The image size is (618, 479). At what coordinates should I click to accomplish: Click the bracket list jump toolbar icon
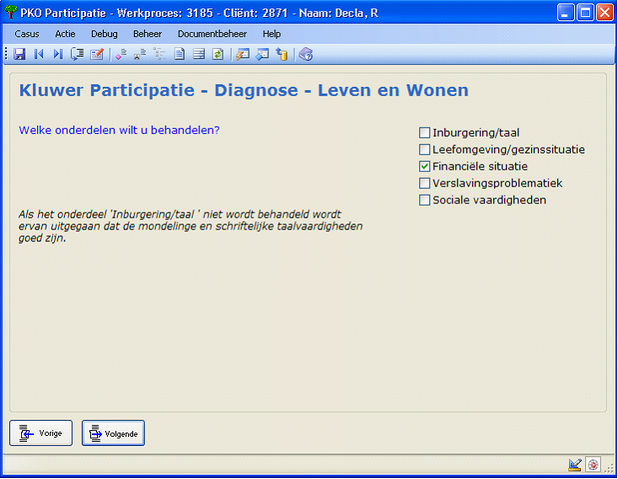click(77, 54)
